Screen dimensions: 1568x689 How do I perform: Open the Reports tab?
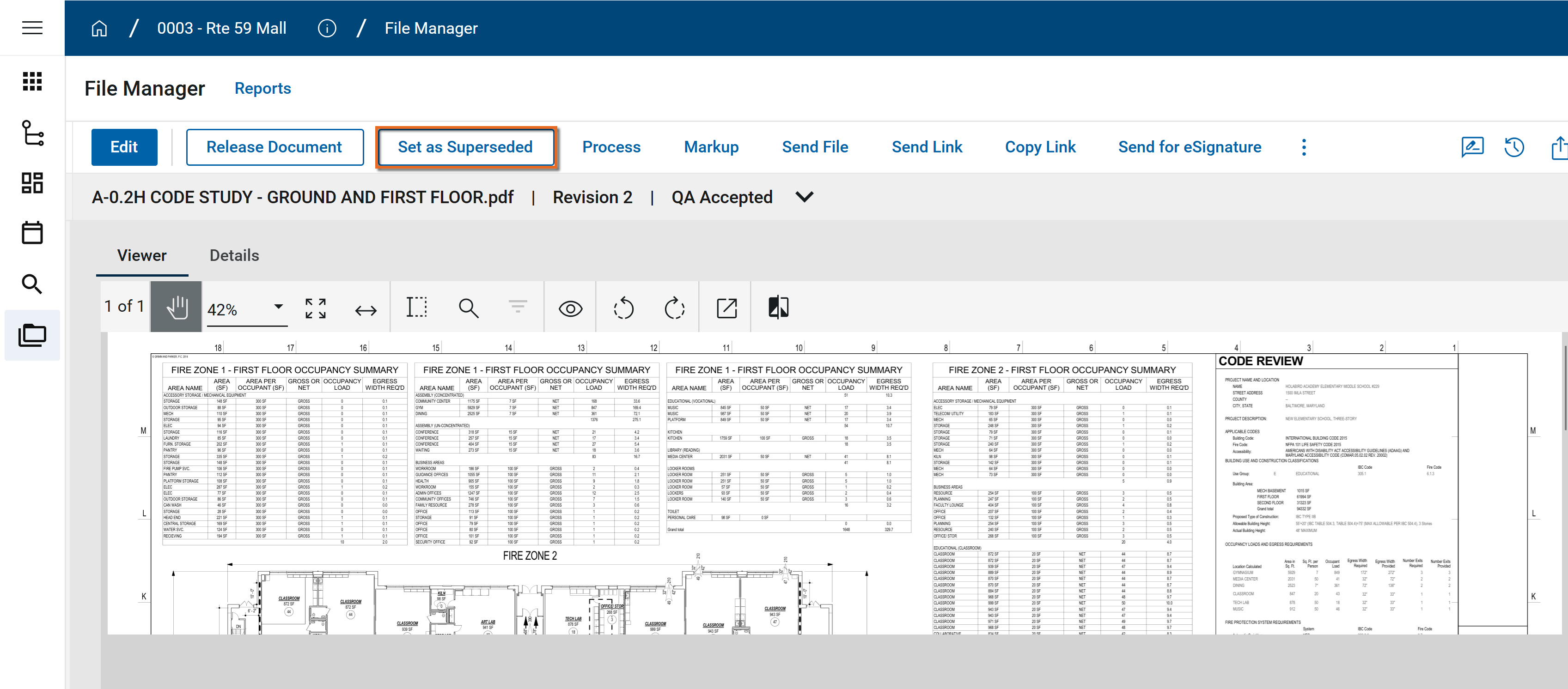(262, 88)
